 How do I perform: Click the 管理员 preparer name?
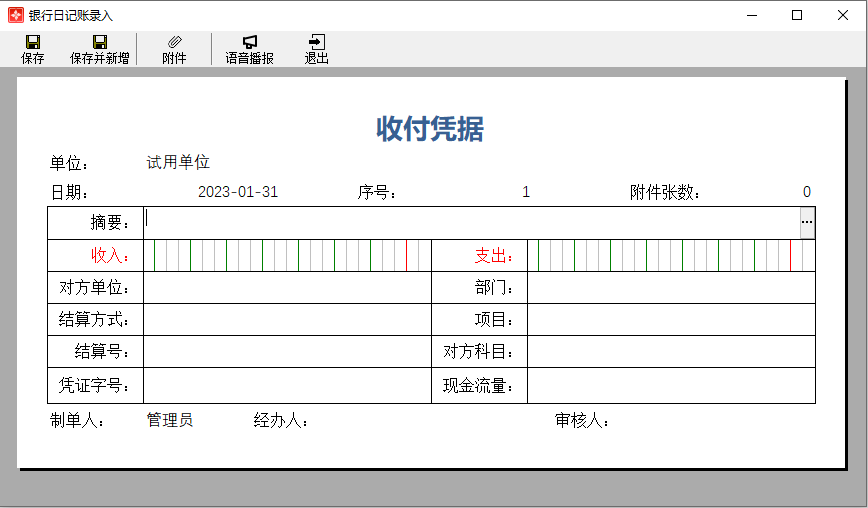[170, 420]
